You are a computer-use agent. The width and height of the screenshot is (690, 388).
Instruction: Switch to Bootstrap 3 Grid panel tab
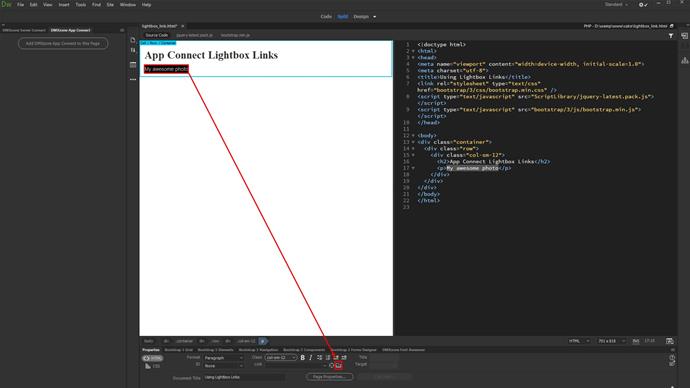[x=179, y=350]
